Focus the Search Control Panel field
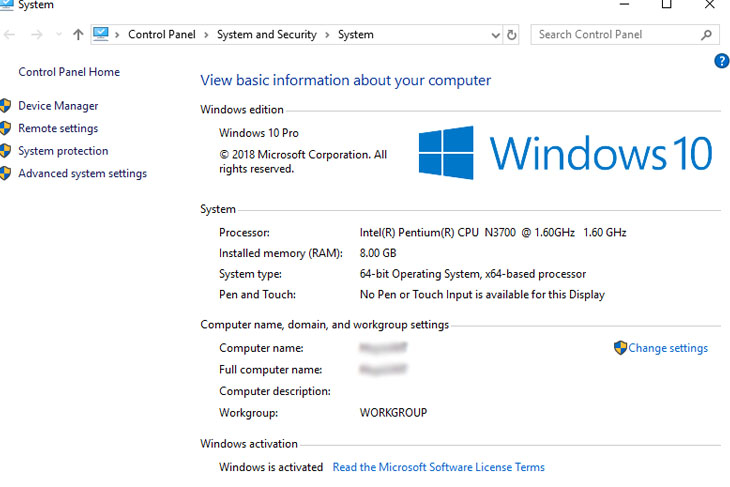730x487 pixels. pos(615,35)
